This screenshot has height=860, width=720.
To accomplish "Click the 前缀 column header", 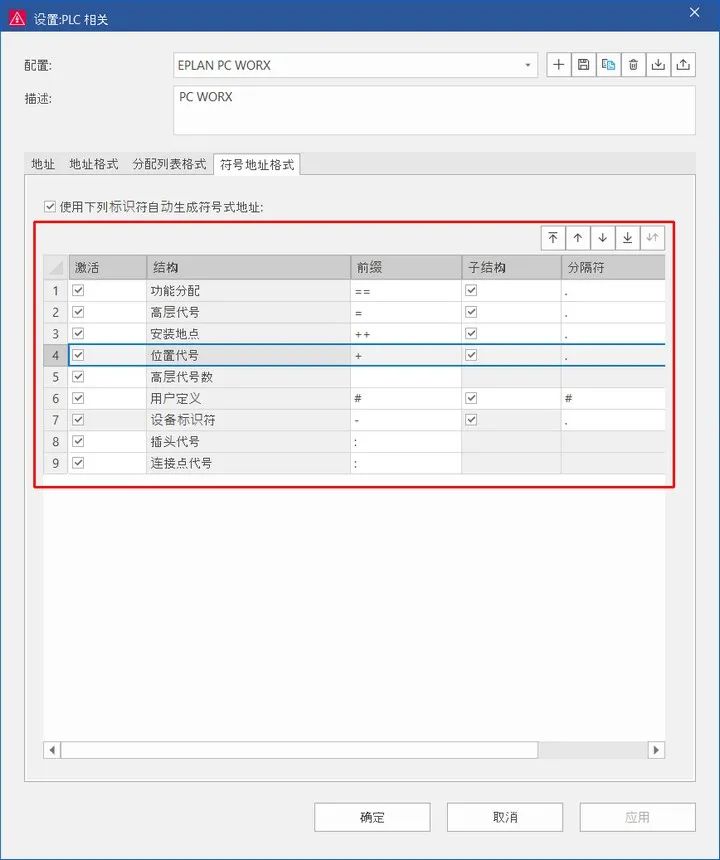I will pos(406,268).
